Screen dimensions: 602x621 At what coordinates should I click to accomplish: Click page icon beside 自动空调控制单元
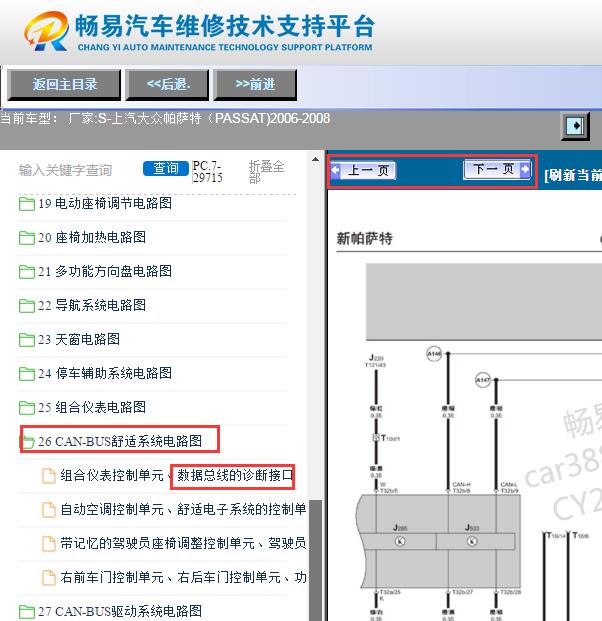(49, 510)
